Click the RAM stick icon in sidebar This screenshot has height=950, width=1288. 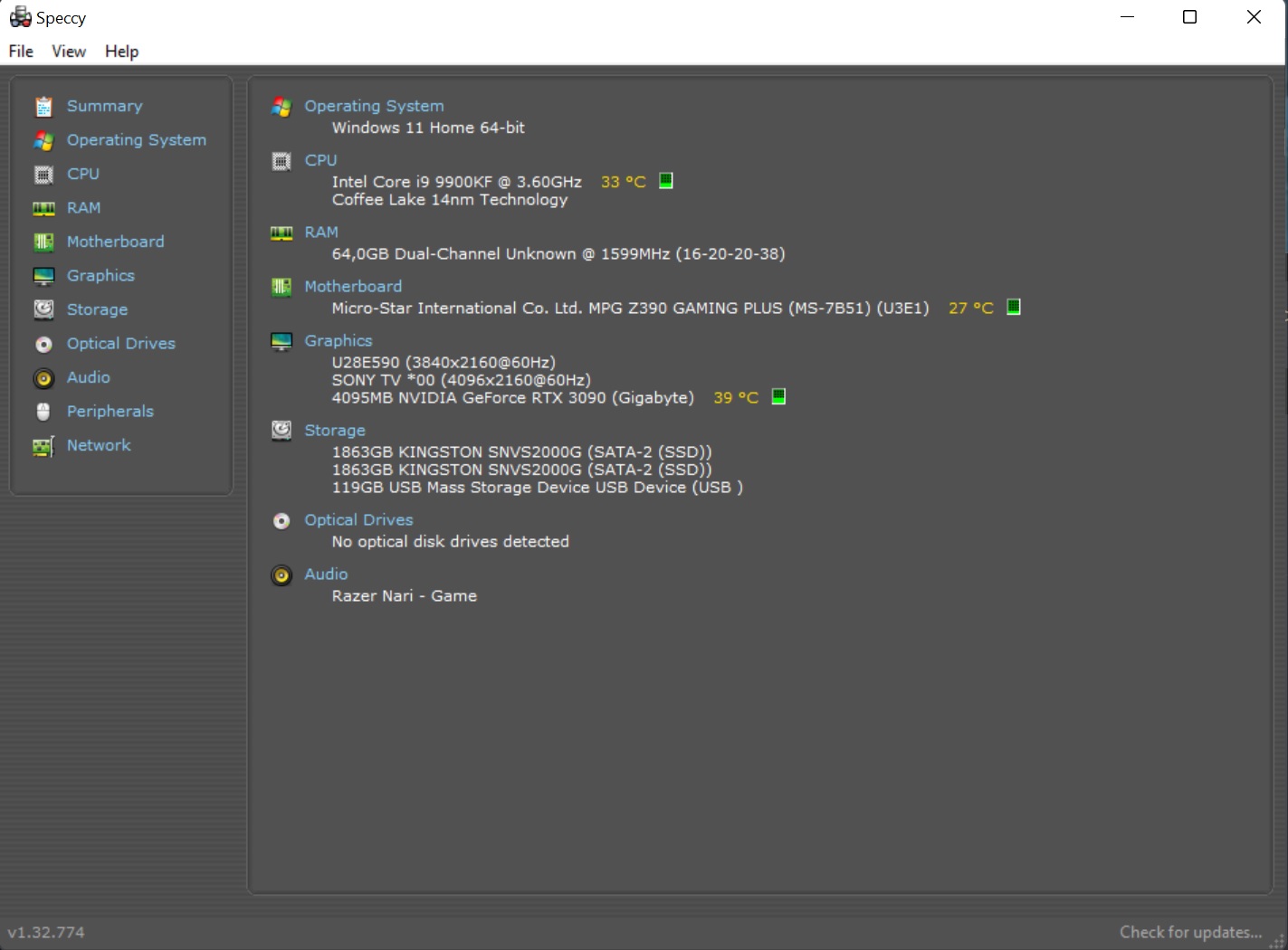pos(43,208)
